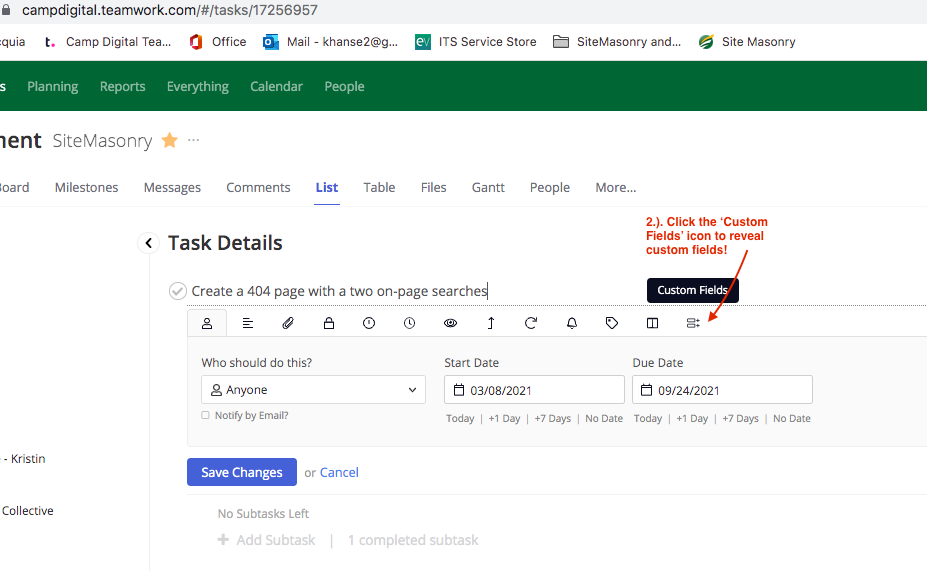Switch to the Gantt tab
This screenshot has height=571, width=927.
(x=488, y=187)
